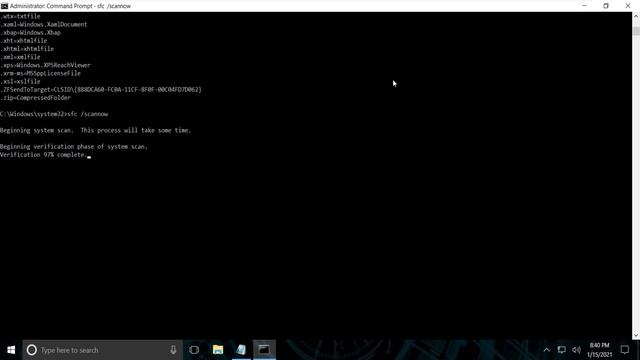The height and width of the screenshot is (360, 640).
Task: Show hidden system tray icons
Action: tap(547, 350)
